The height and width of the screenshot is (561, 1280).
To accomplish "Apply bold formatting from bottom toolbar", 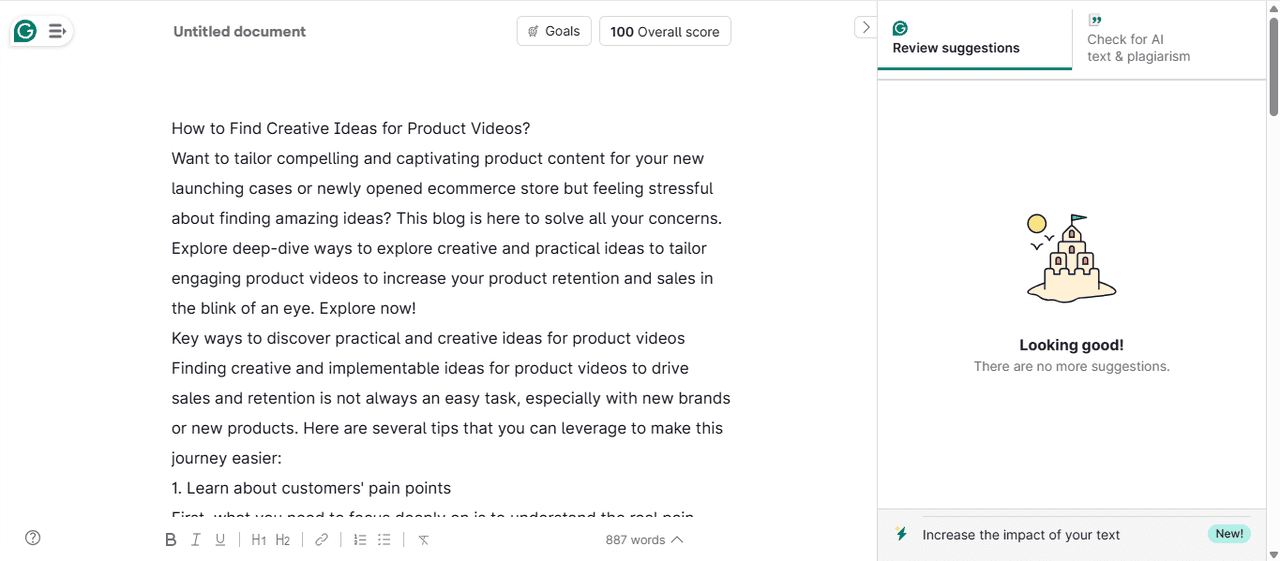I will click(x=170, y=540).
